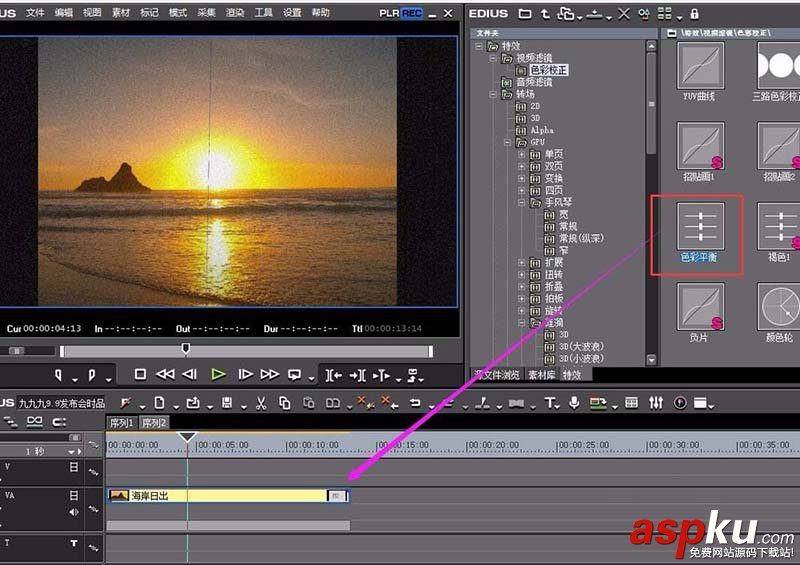Click the Properties icon in effects toolbar
Image resolution: width=800 pixels, height=565 pixels.
[x=644, y=14]
